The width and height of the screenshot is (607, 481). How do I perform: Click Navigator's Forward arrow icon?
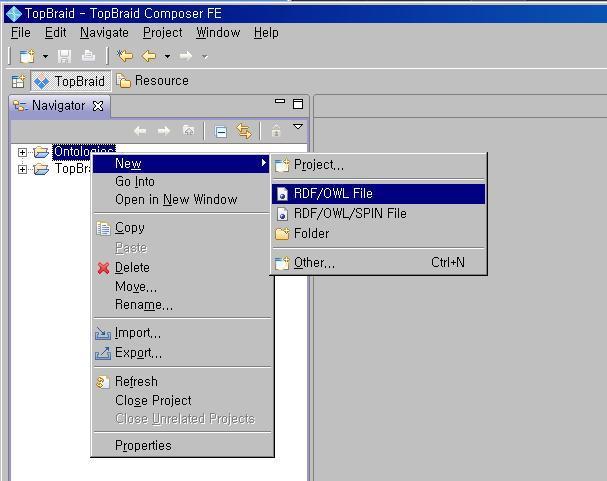click(x=164, y=131)
